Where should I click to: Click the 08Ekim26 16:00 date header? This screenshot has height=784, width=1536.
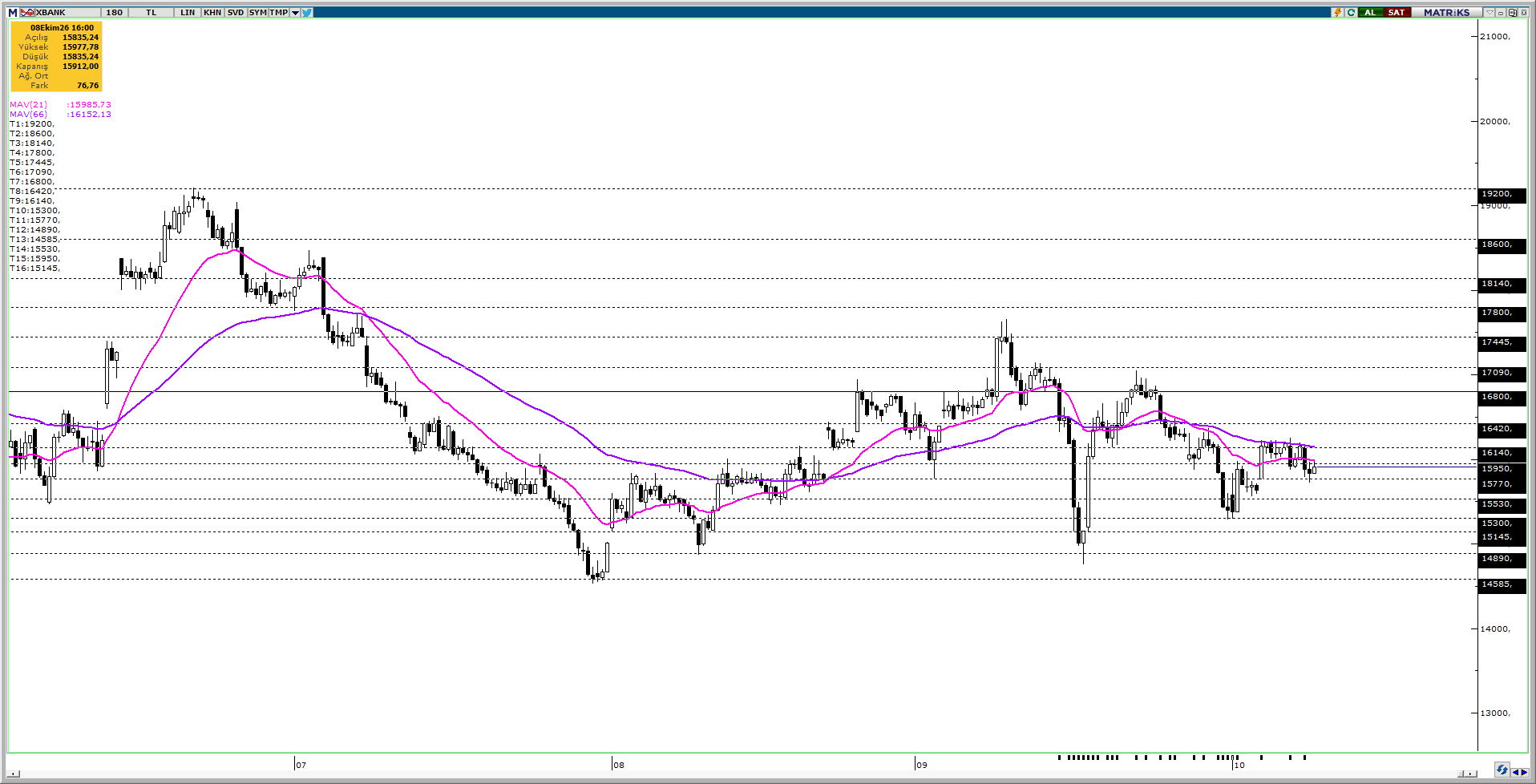pos(63,27)
